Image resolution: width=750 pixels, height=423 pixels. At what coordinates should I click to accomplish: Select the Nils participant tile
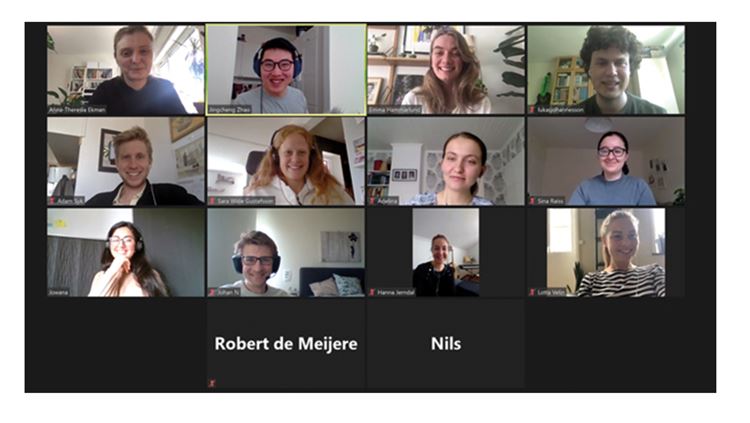446,344
